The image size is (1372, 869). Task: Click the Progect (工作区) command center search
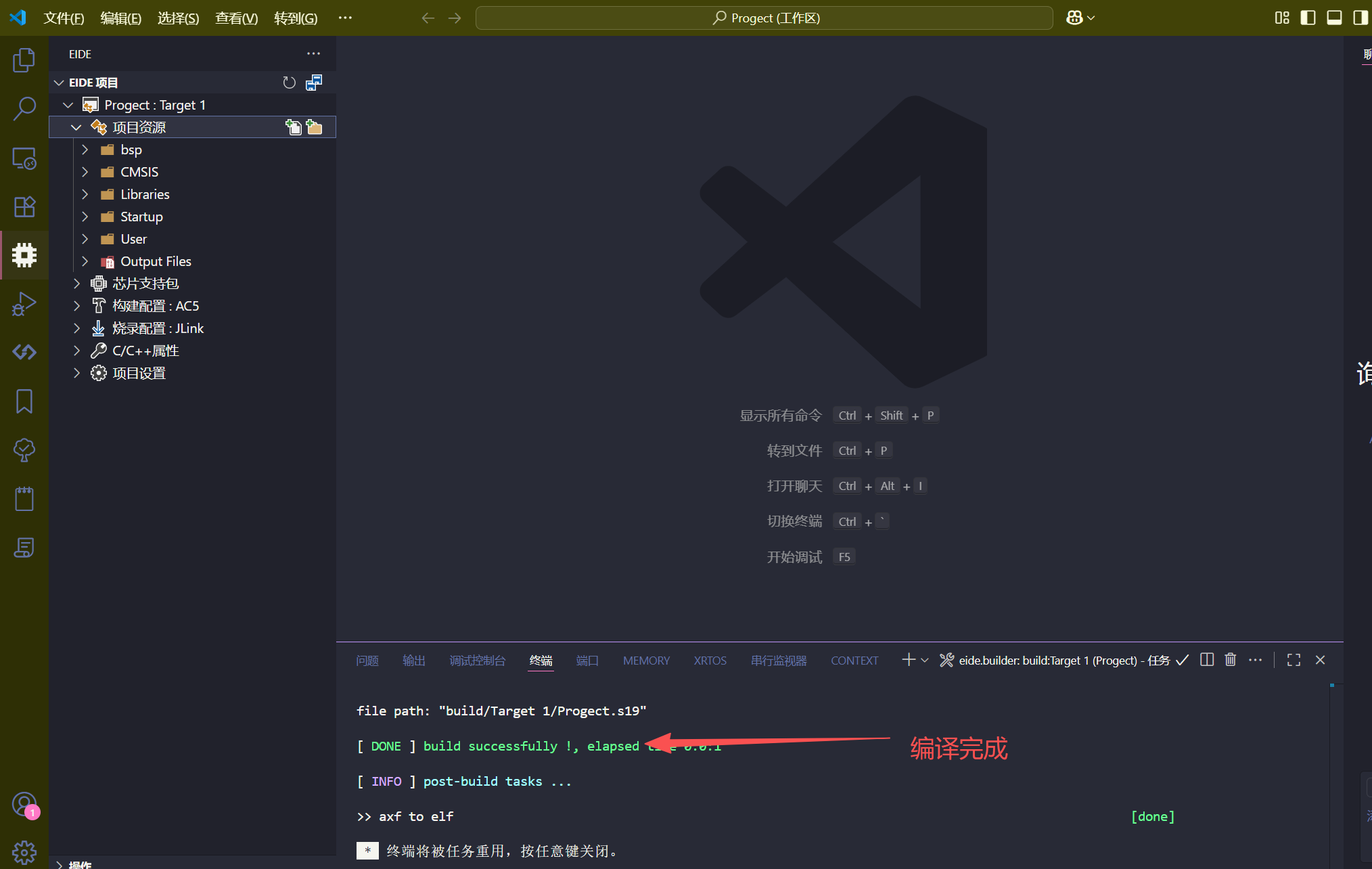click(x=764, y=18)
